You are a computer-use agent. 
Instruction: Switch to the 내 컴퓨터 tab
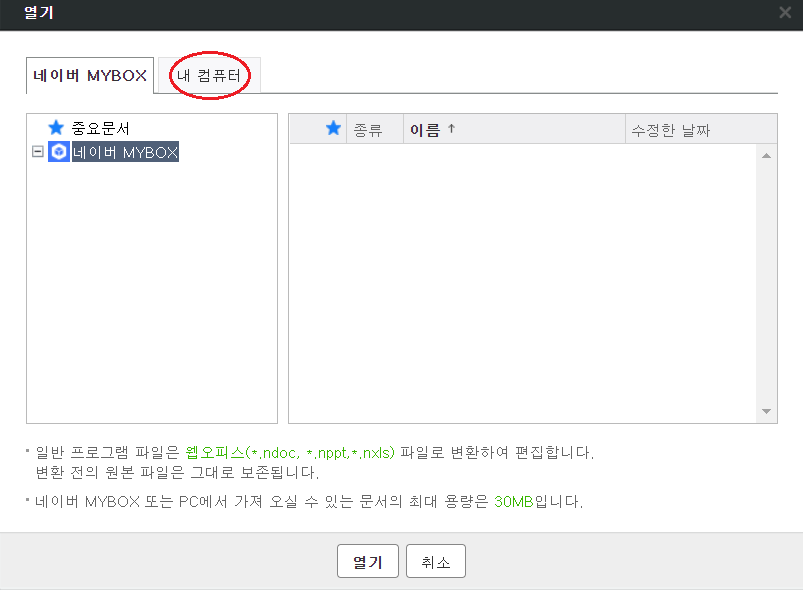pyautogui.click(x=209, y=75)
